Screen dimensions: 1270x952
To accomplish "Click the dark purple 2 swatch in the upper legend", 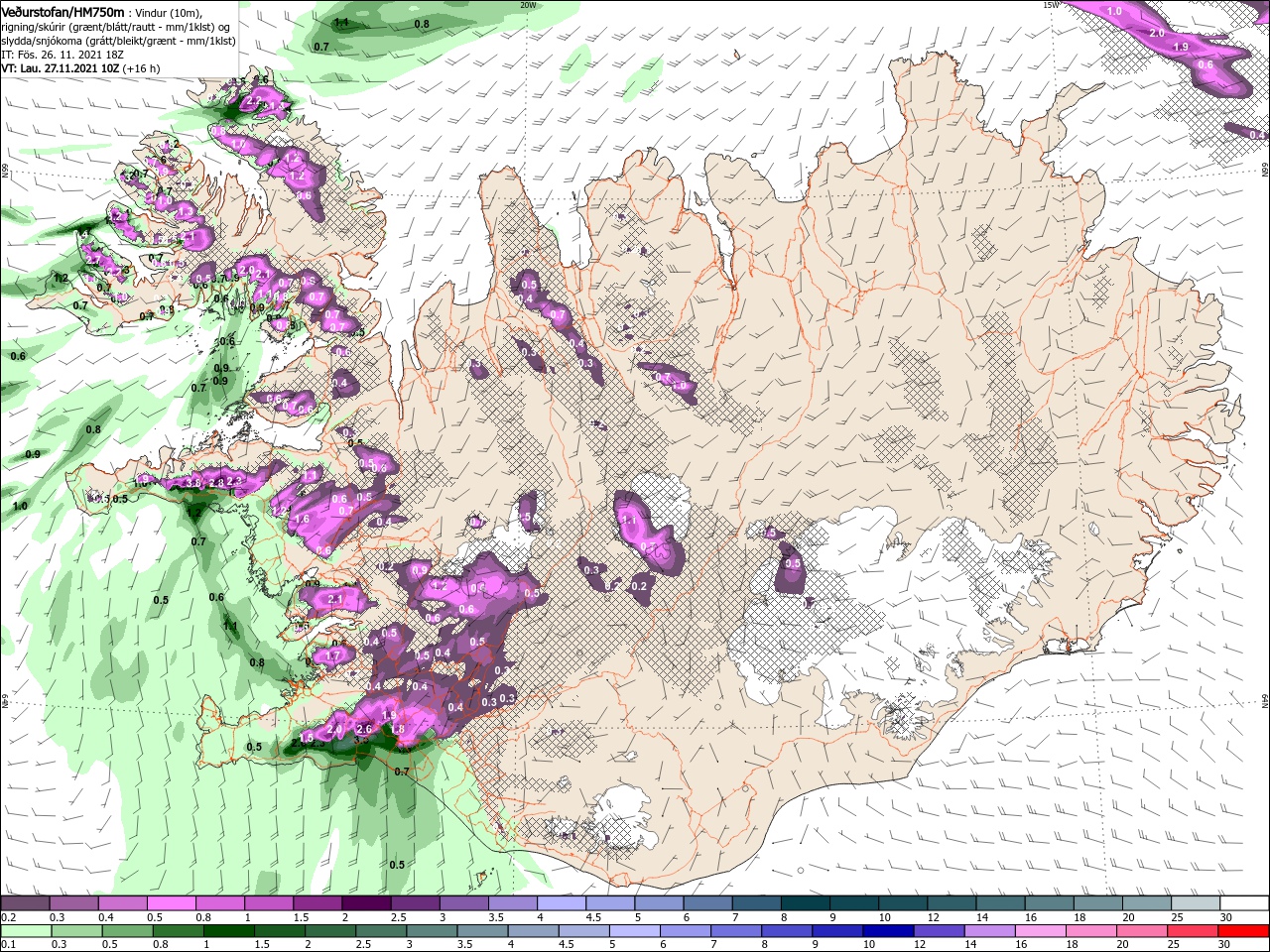I will click(x=365, y=904).
